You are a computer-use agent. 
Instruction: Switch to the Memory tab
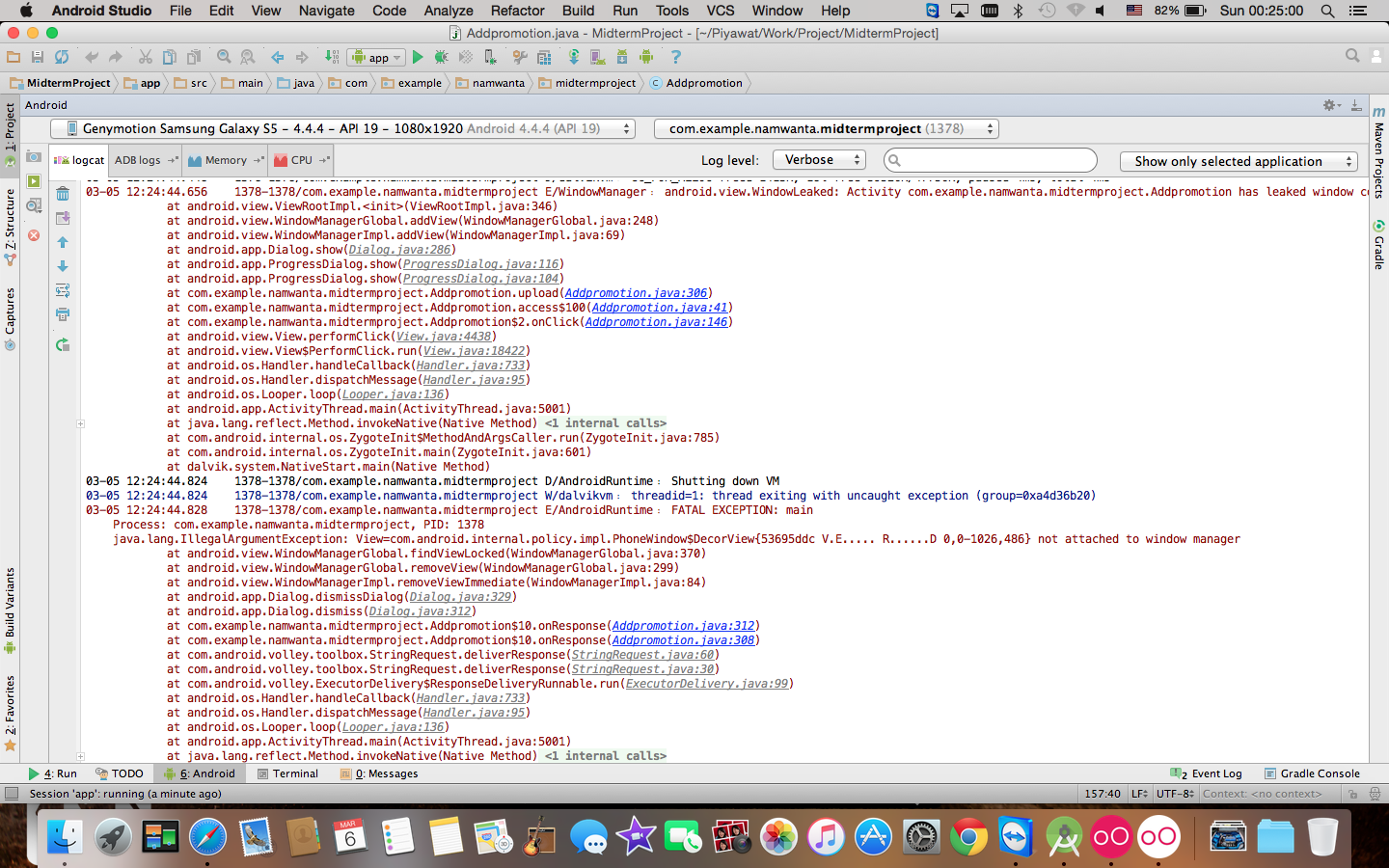[x=225, y=160]
